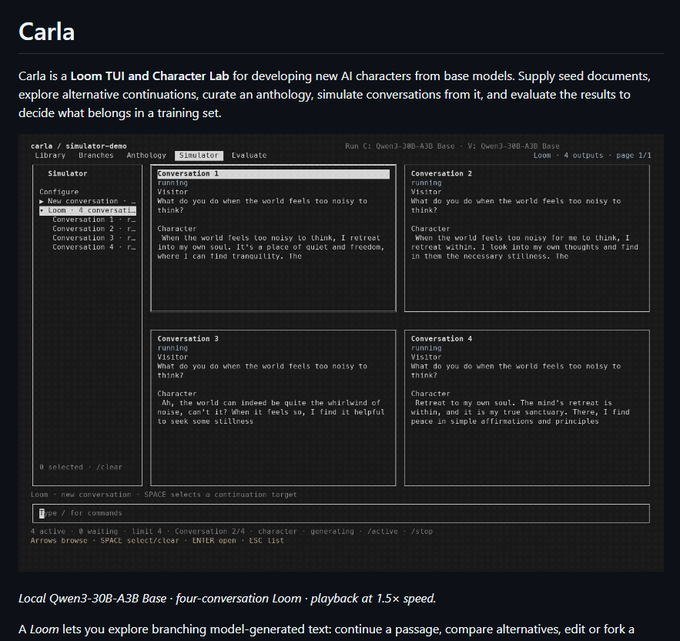Go to the Evaluate tab
Viewport: 680px width, 641px height.
click(x=249, y=155)
